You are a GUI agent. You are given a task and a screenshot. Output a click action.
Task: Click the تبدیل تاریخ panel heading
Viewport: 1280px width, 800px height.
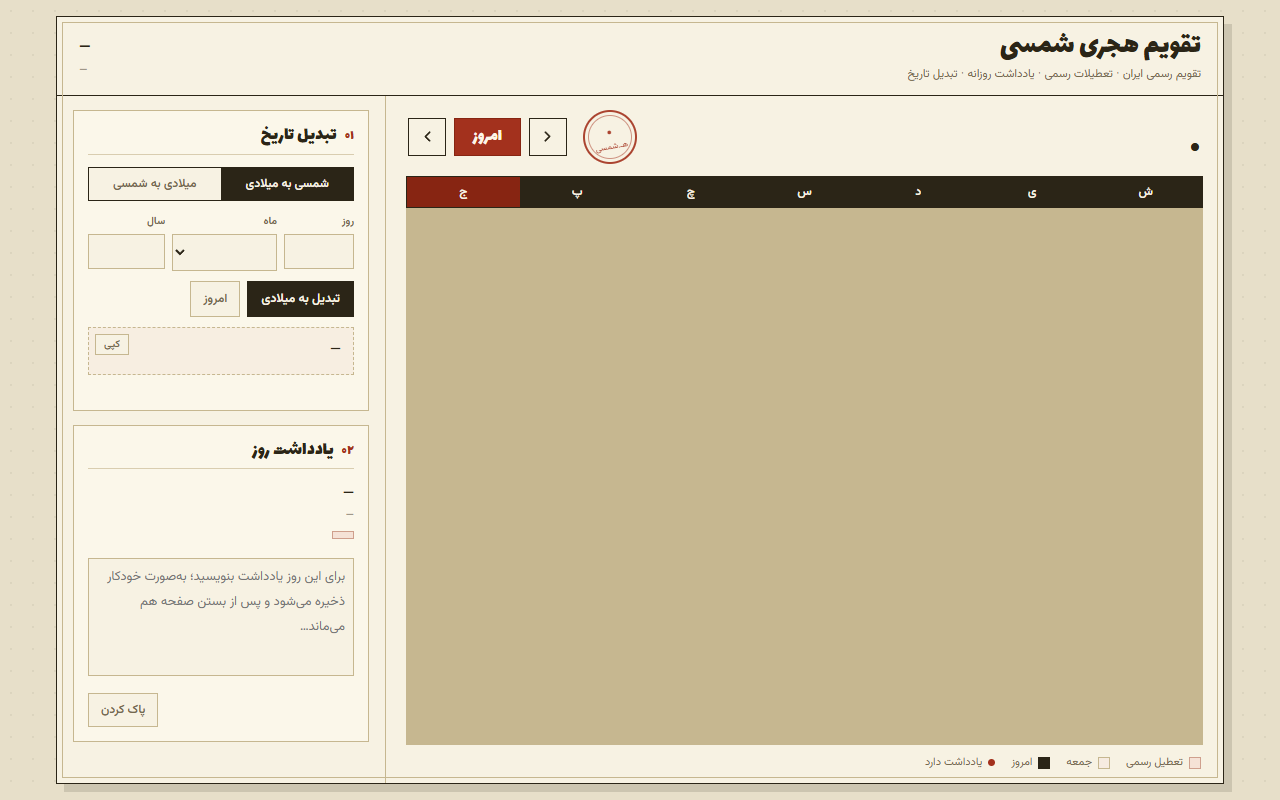coord(299,135)
